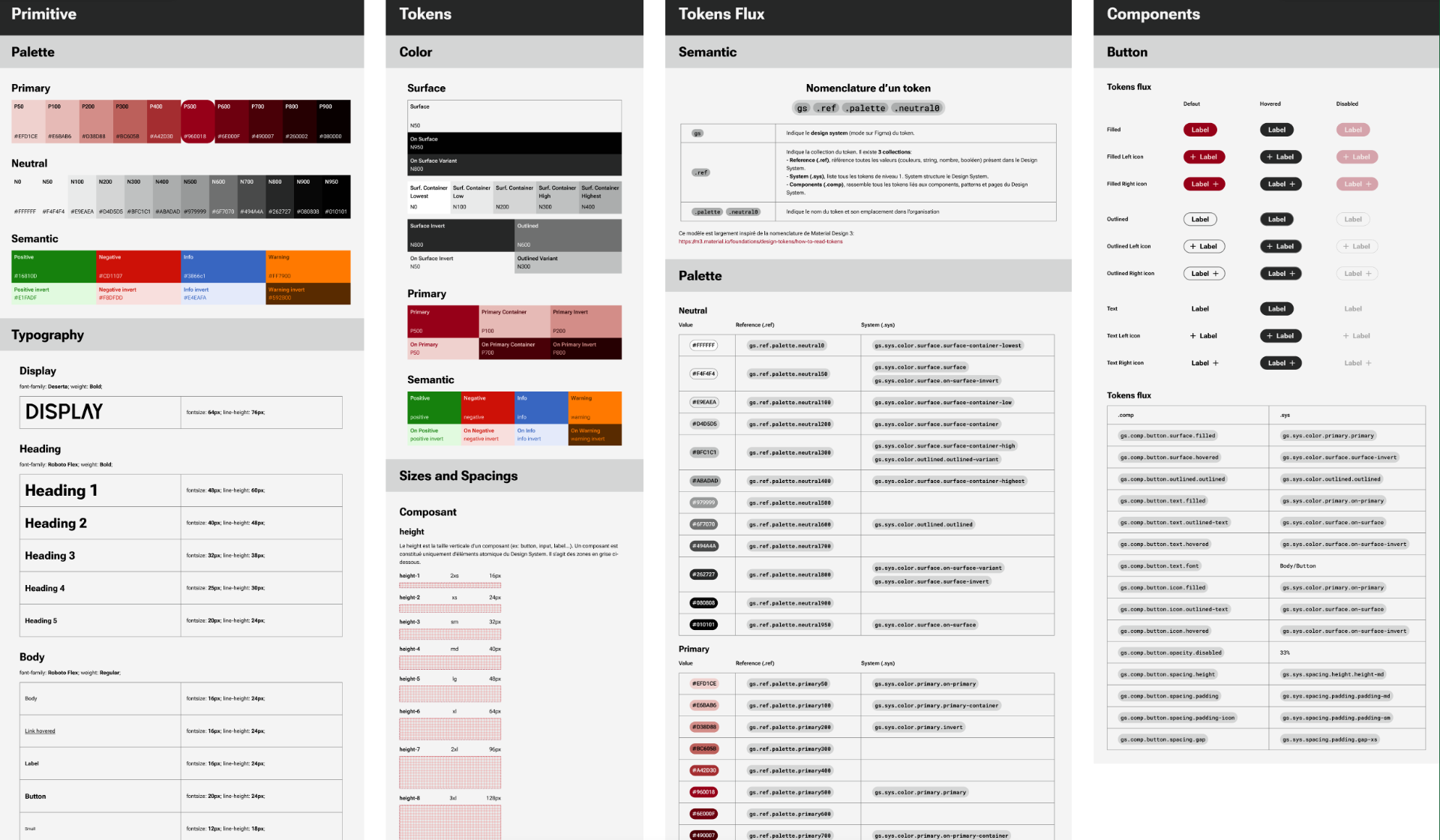The width and height of the screenshot is (1440, 840).
Task: Select the Outlined N600 token swatch
Action: point(568,235)
